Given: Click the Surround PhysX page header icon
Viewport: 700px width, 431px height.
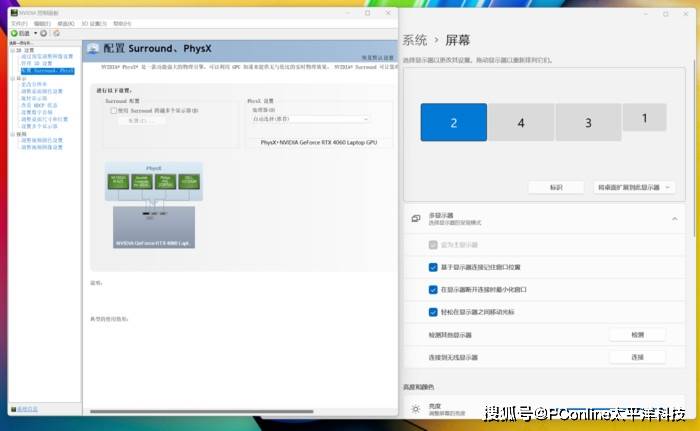Looking at the screenshot, I should pos(93,48).
